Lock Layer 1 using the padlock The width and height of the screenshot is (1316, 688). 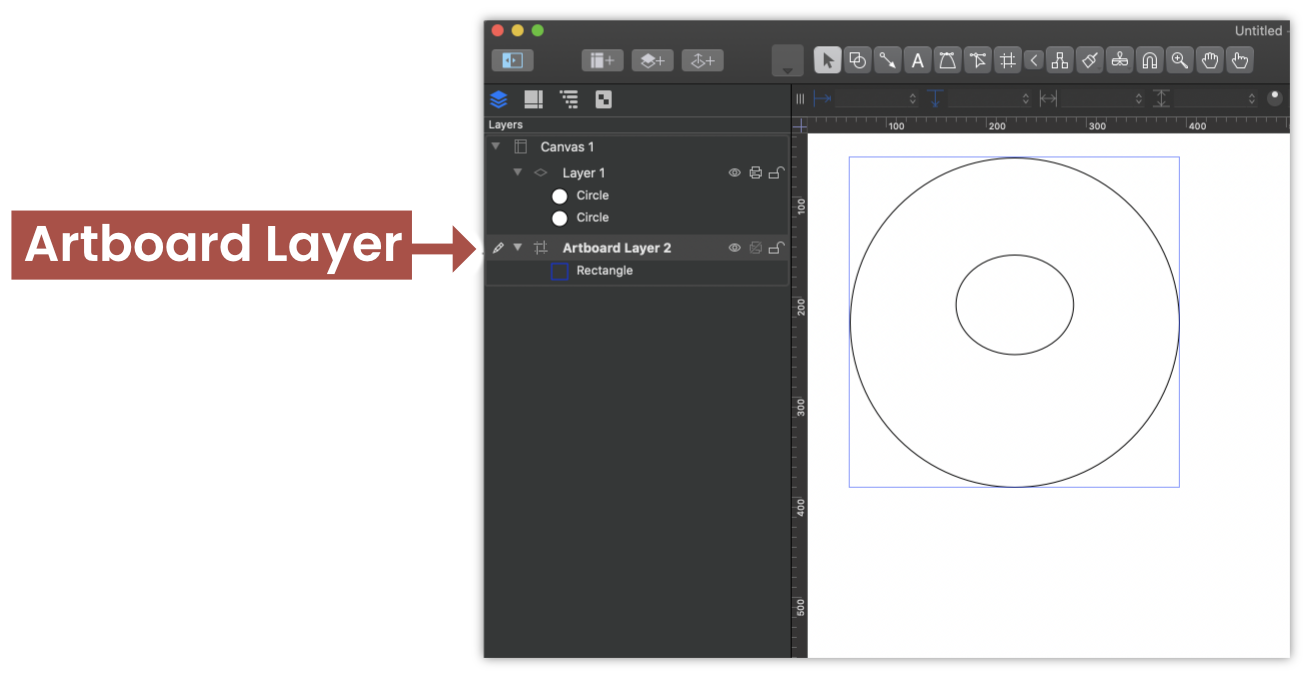tap(777, 173)
